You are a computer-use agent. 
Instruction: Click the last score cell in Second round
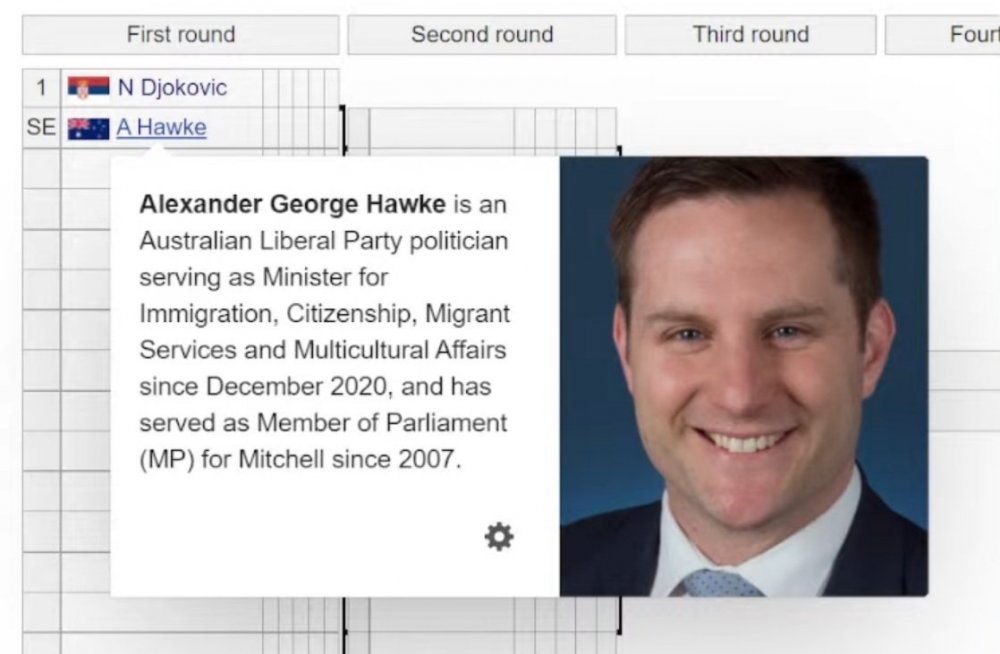coord(606,128)
